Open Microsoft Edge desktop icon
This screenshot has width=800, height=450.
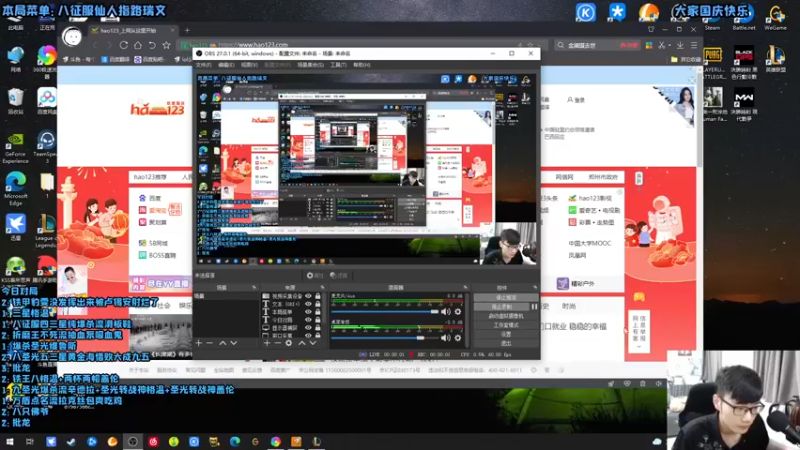click(16, 187)
